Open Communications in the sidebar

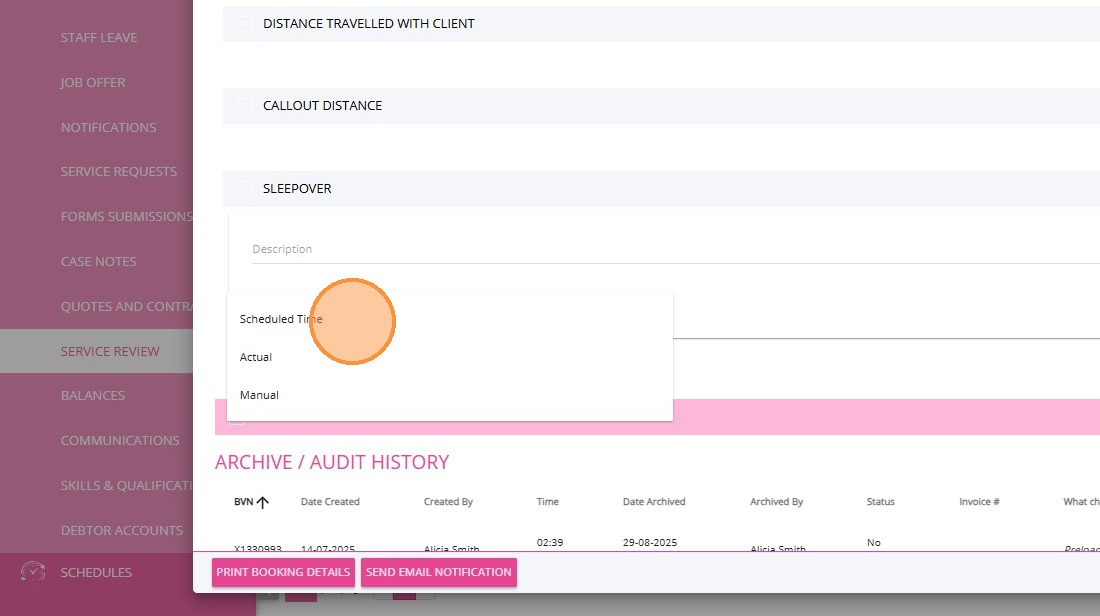120,441
